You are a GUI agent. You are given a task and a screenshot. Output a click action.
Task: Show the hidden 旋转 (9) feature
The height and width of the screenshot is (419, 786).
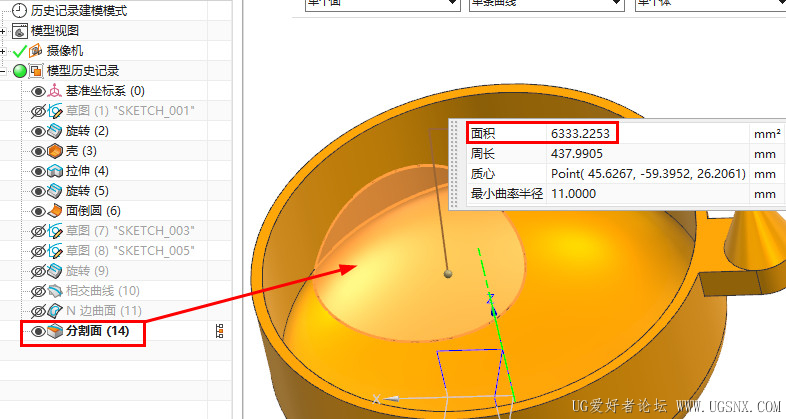point(38,271)
